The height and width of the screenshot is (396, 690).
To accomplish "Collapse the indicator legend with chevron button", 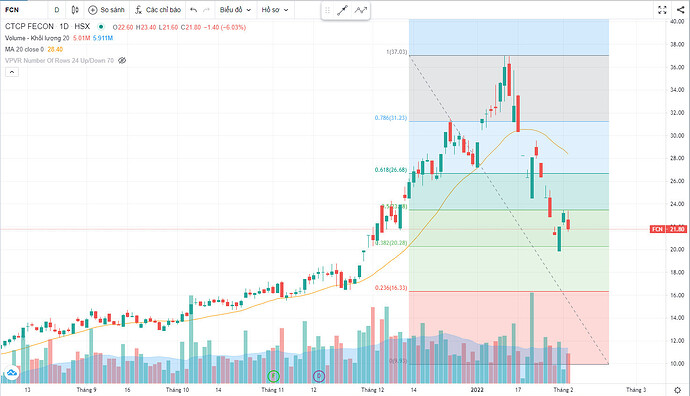I will click(x=12, y=72).
